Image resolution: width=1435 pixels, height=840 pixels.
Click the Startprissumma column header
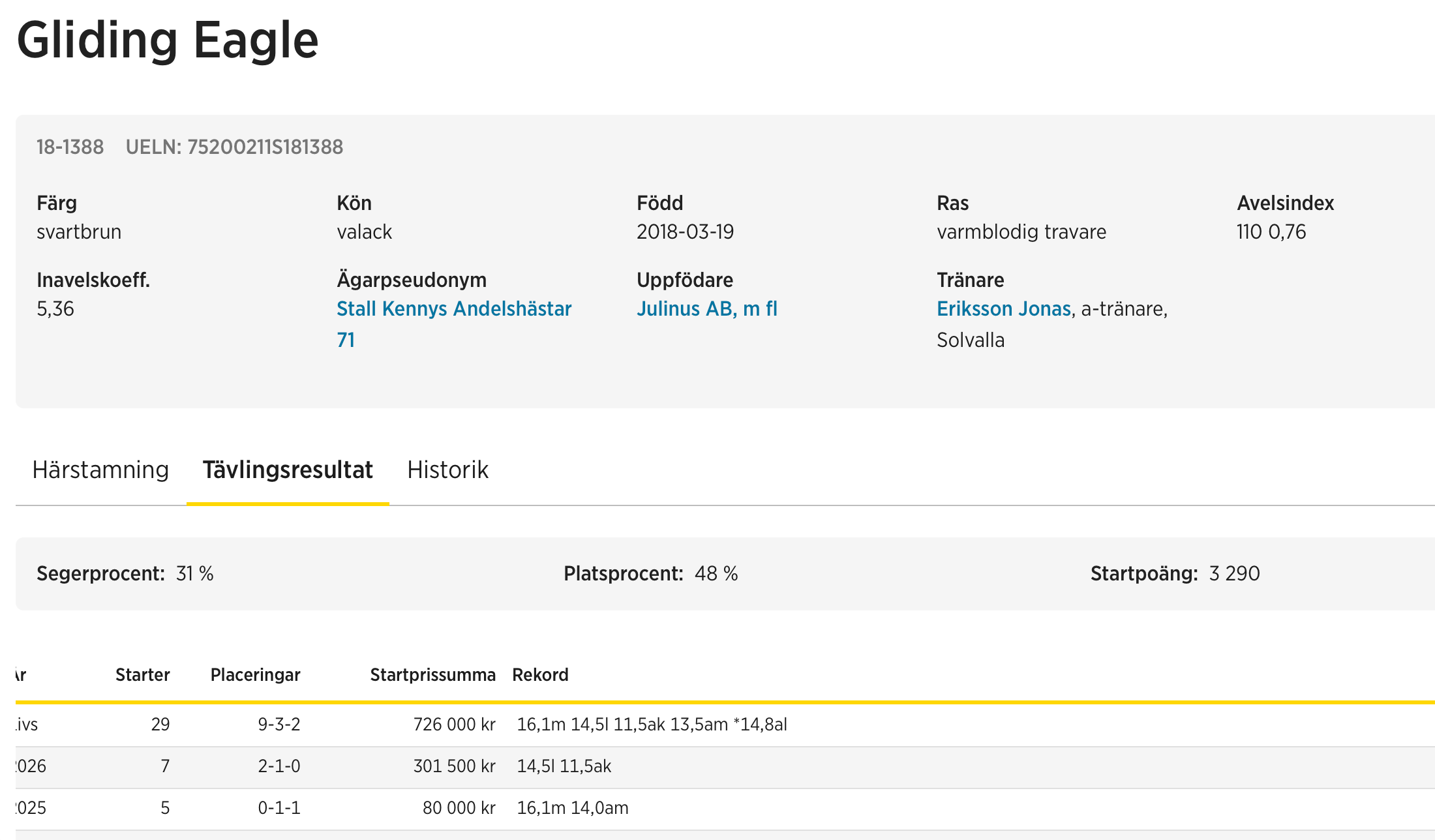pos(432,675)
